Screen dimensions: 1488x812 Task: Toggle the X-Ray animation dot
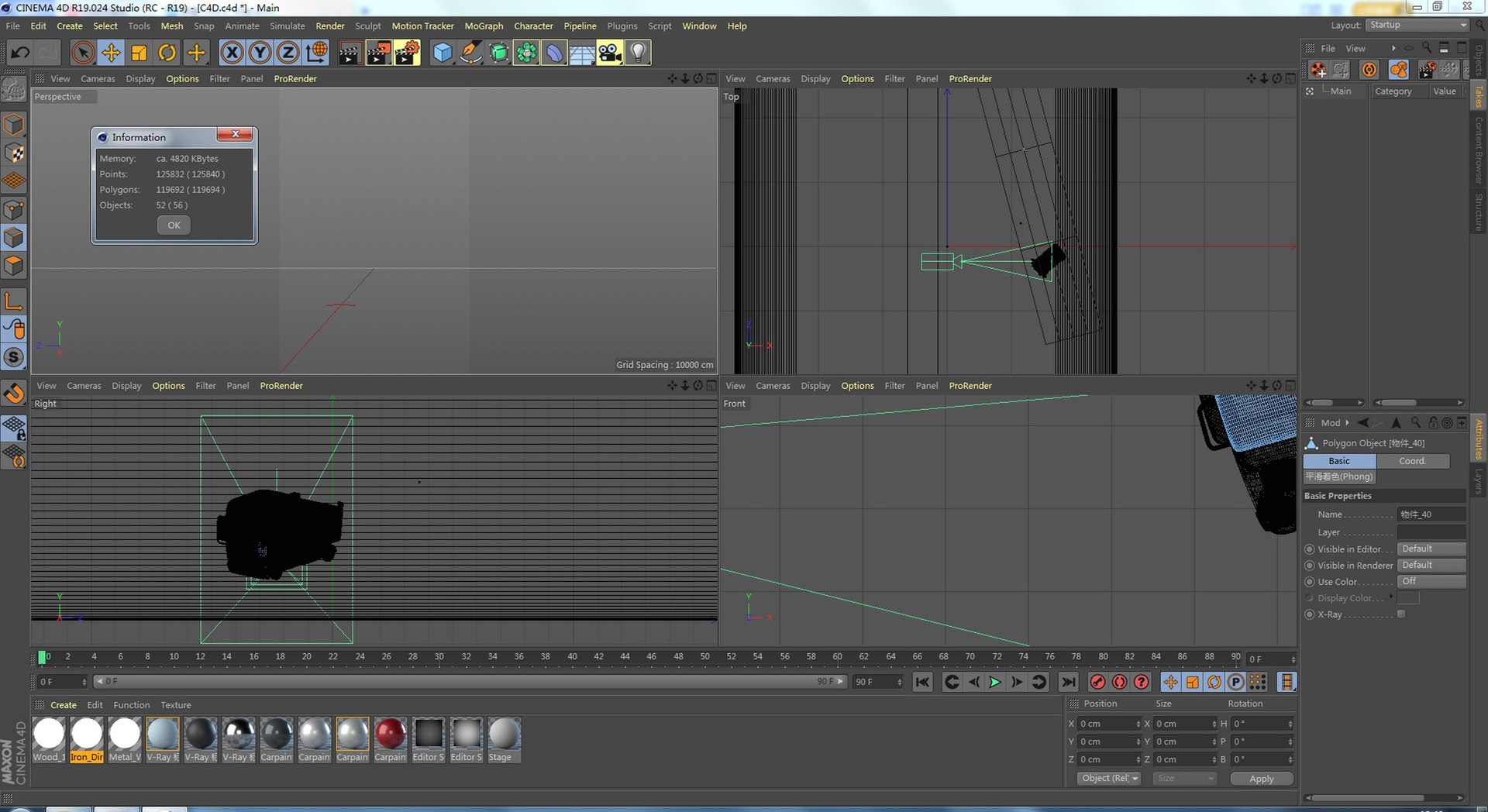point(1310,614)
